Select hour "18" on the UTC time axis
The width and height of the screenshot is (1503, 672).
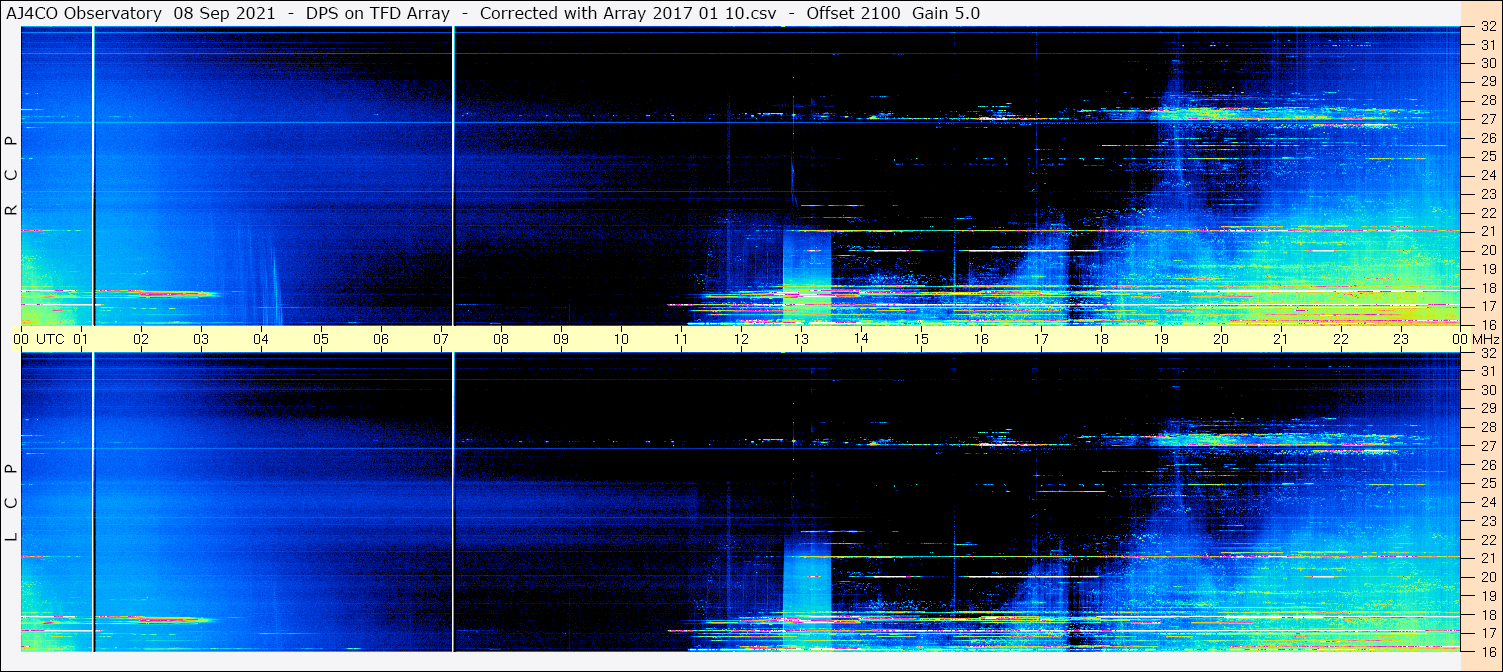pyautogui.click(x=1101, y=339)
